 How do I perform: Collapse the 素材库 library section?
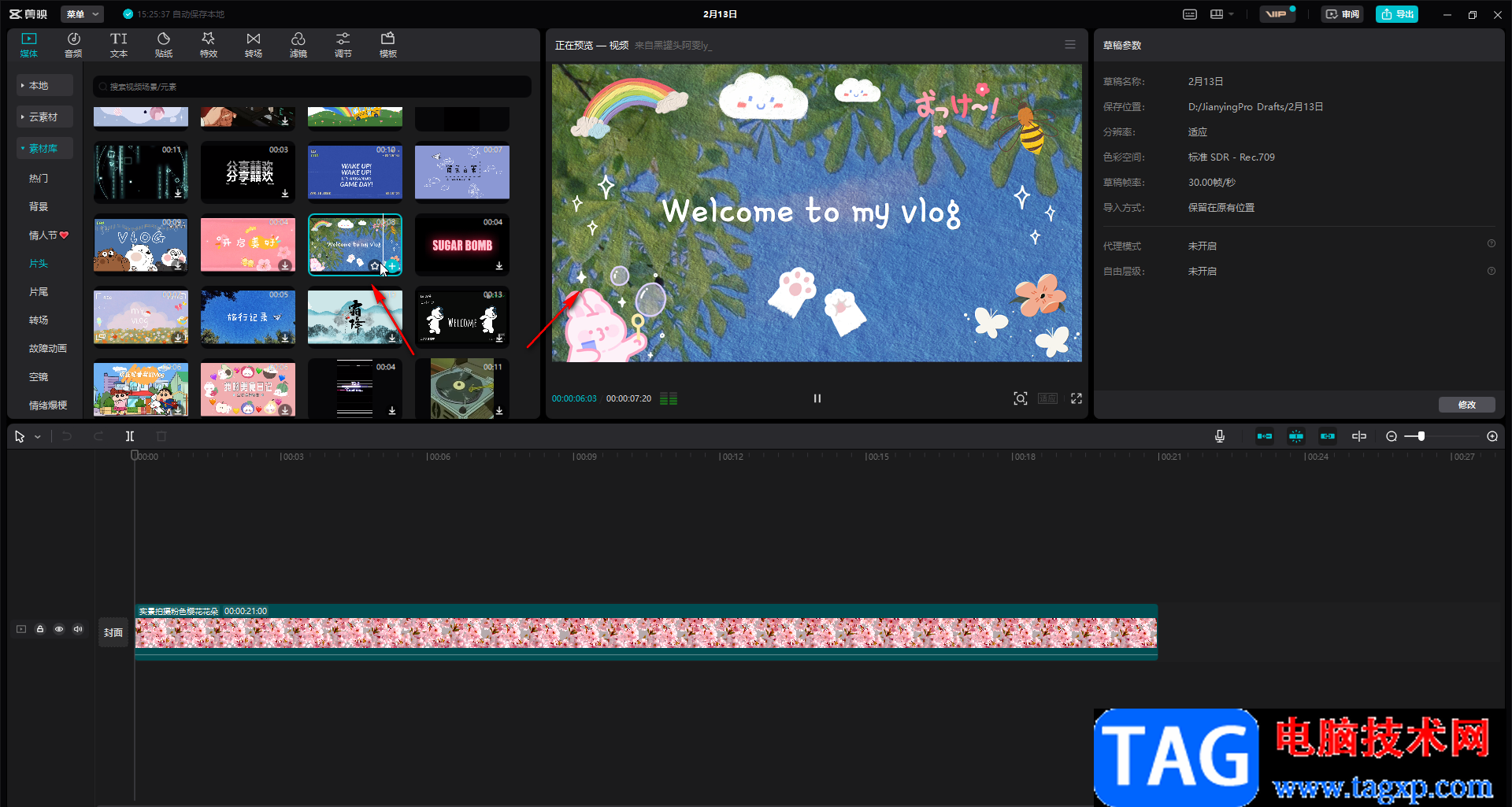click(45, 148)
